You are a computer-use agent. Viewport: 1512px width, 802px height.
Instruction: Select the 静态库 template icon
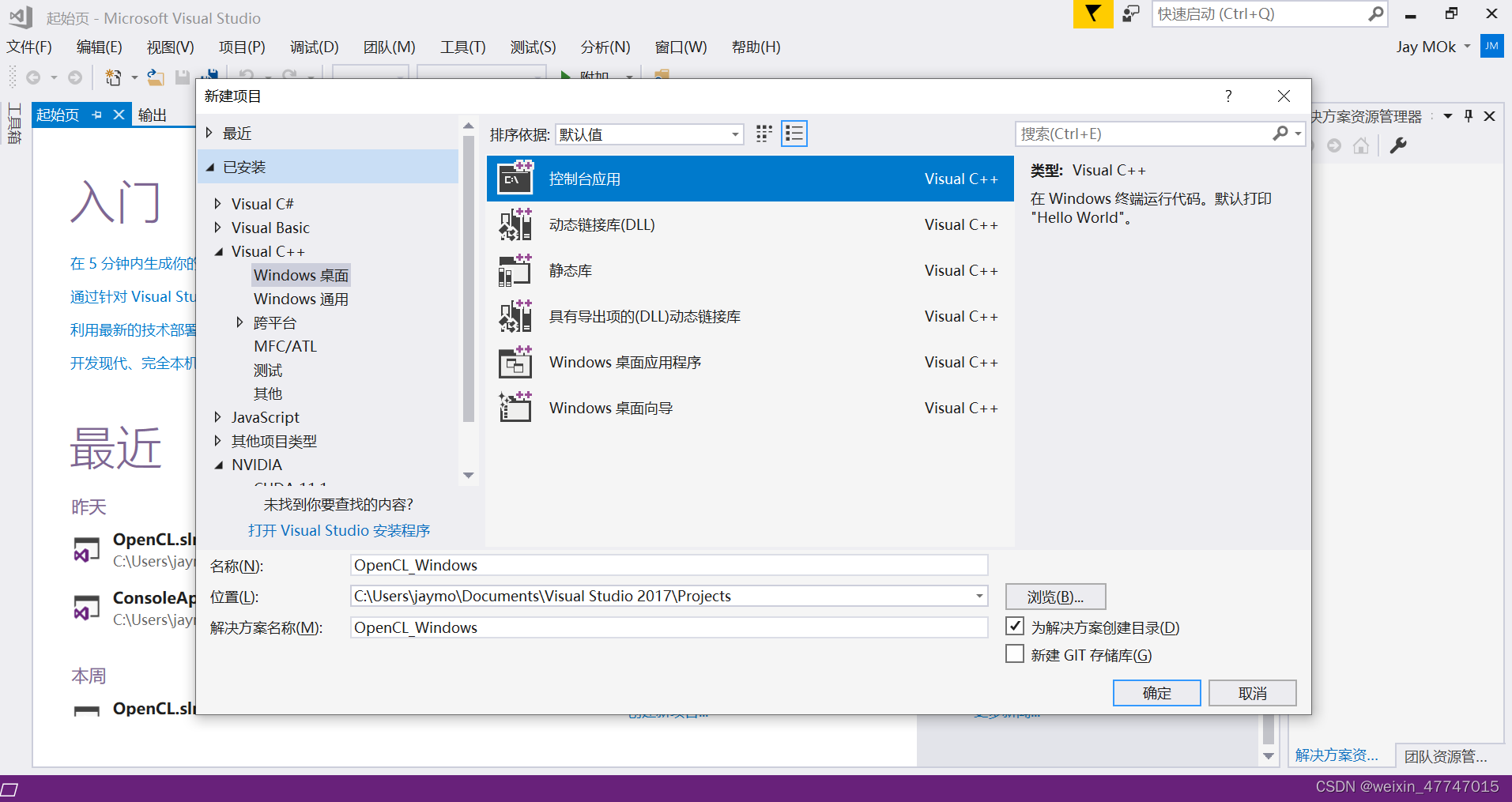click(x=515, y=270)
